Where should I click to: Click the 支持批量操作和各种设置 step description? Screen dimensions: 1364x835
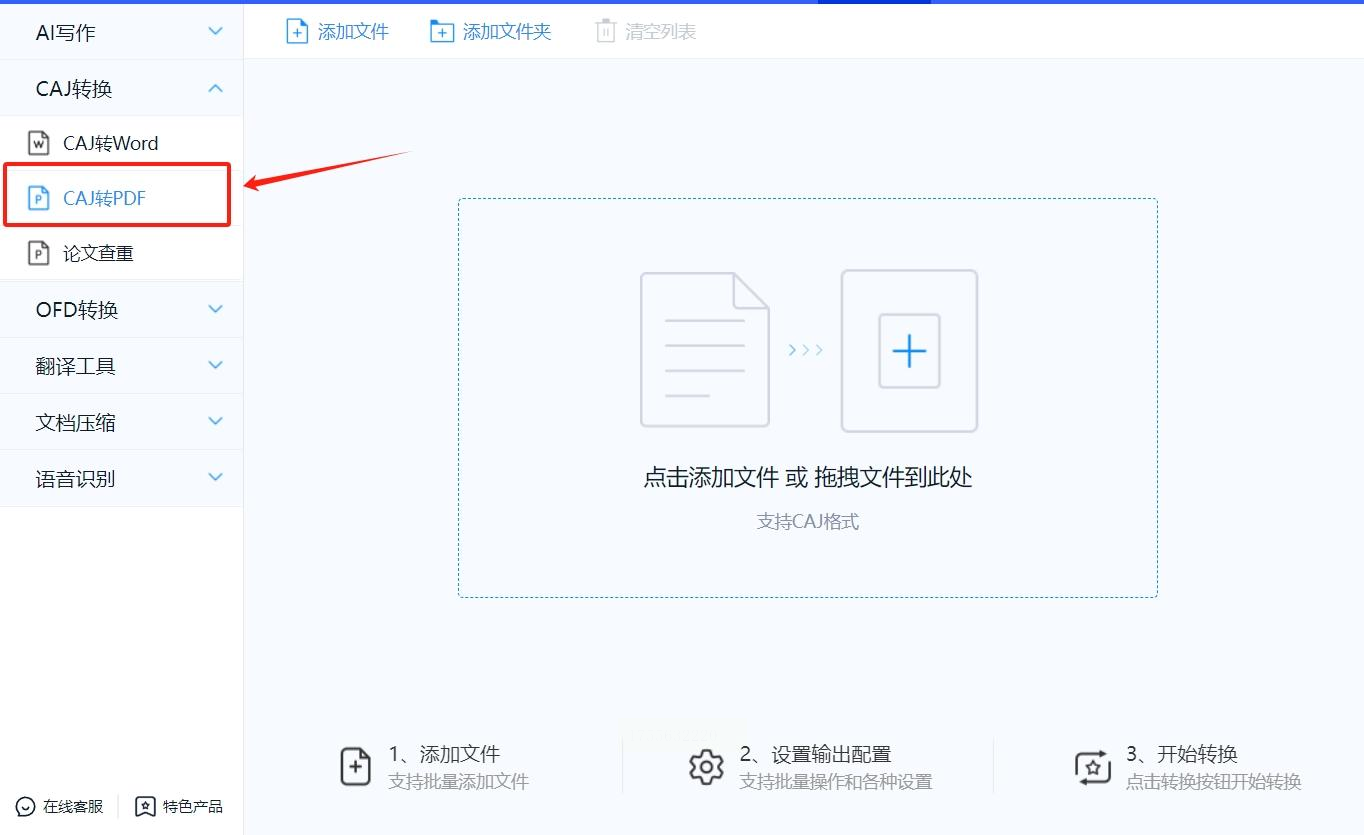click(x=836, y=782)
